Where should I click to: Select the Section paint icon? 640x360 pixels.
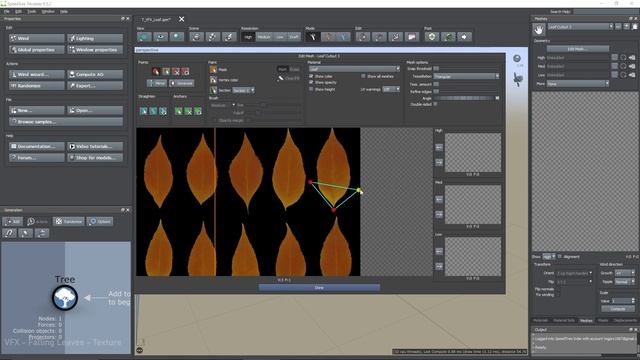(x=213, y=90)
